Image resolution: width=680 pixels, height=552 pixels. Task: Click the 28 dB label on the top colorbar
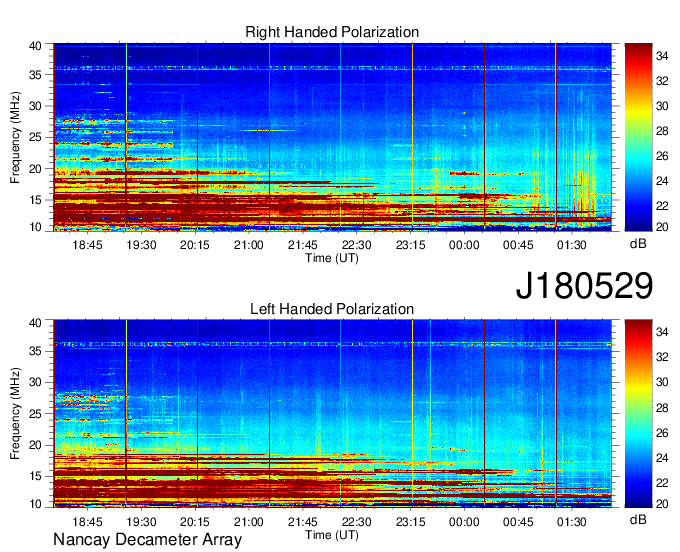pyautogui.click(x=662, y=131)
